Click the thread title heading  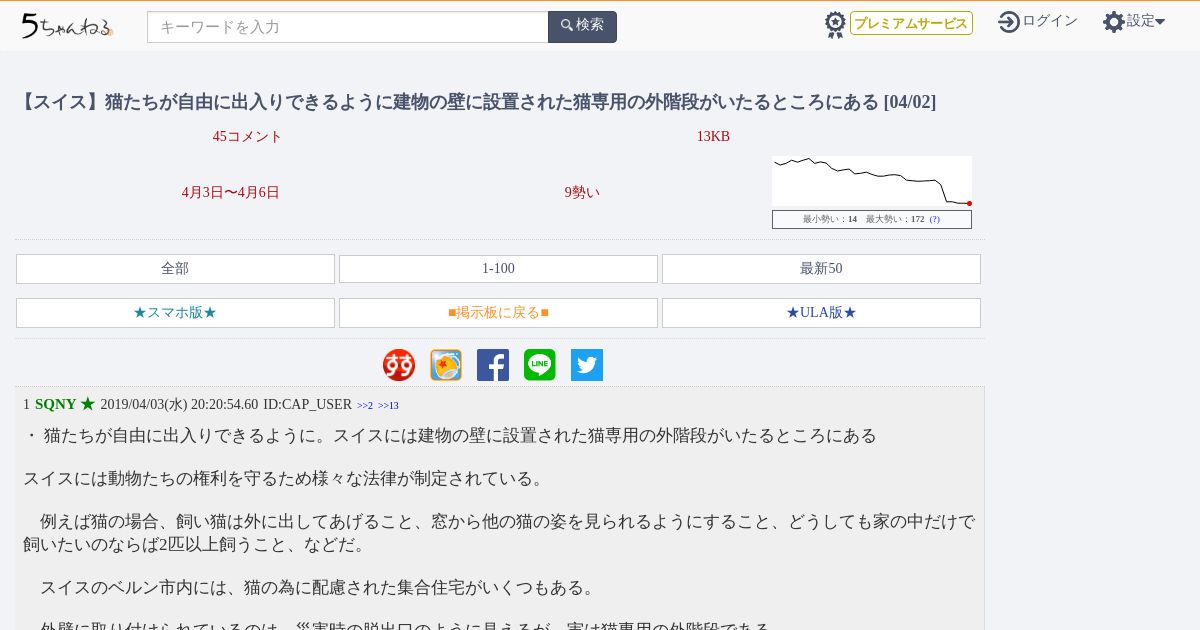[x=476, y=102]
